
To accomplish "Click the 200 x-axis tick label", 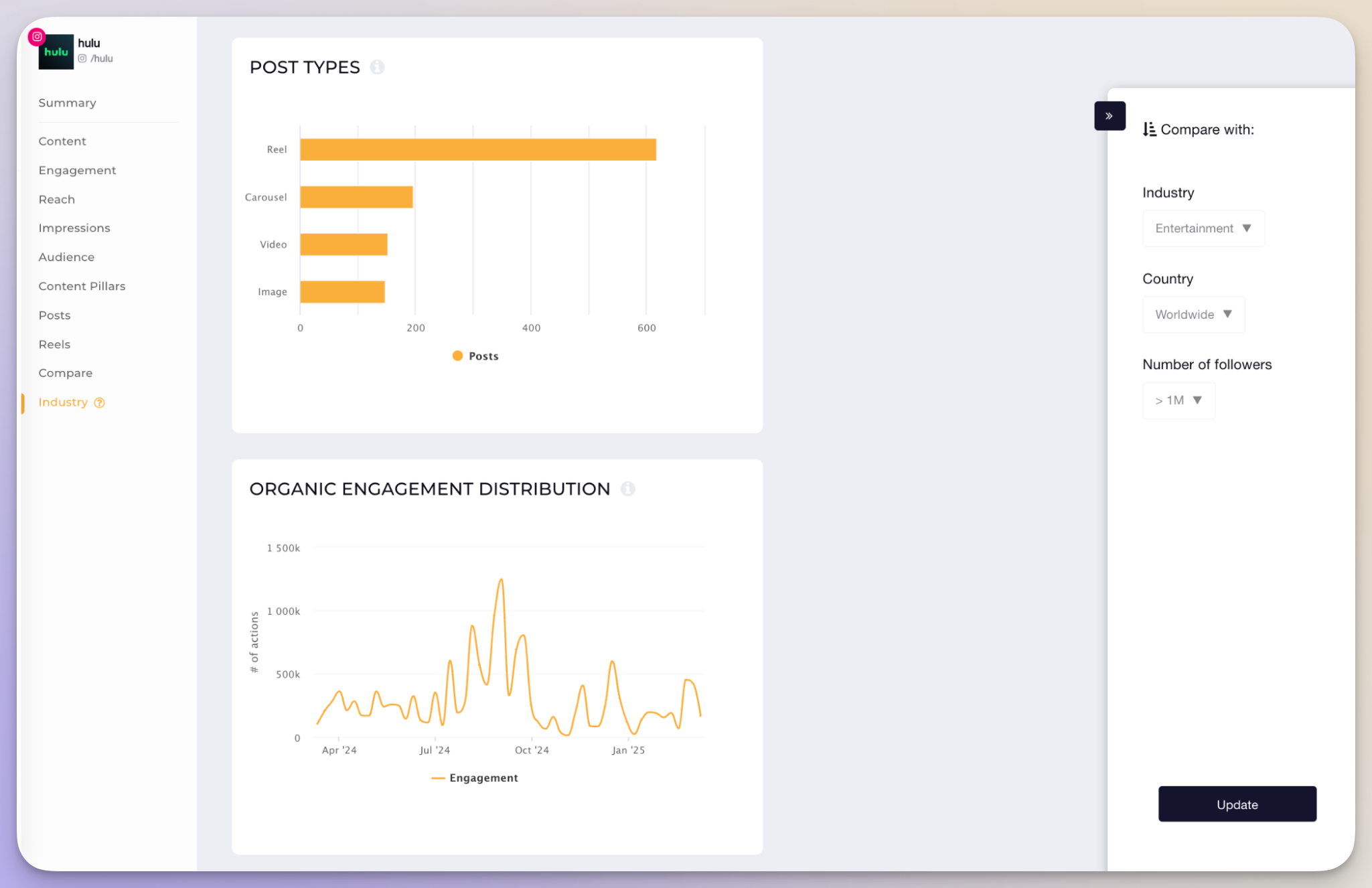I will 416,328.
